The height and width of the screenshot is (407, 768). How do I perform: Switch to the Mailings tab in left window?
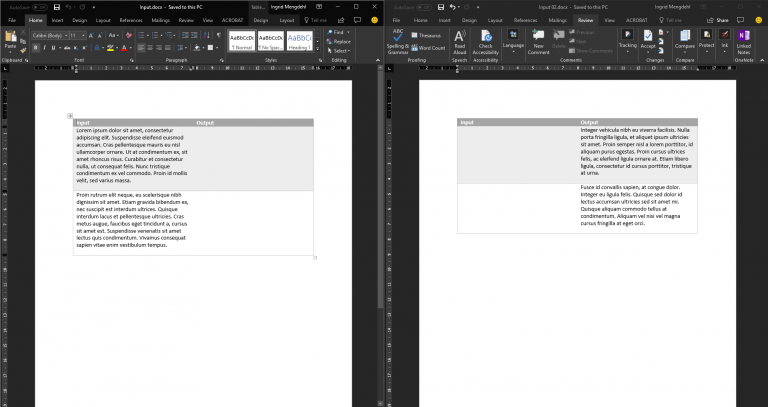pyautogui.click(x=158, y=19)
